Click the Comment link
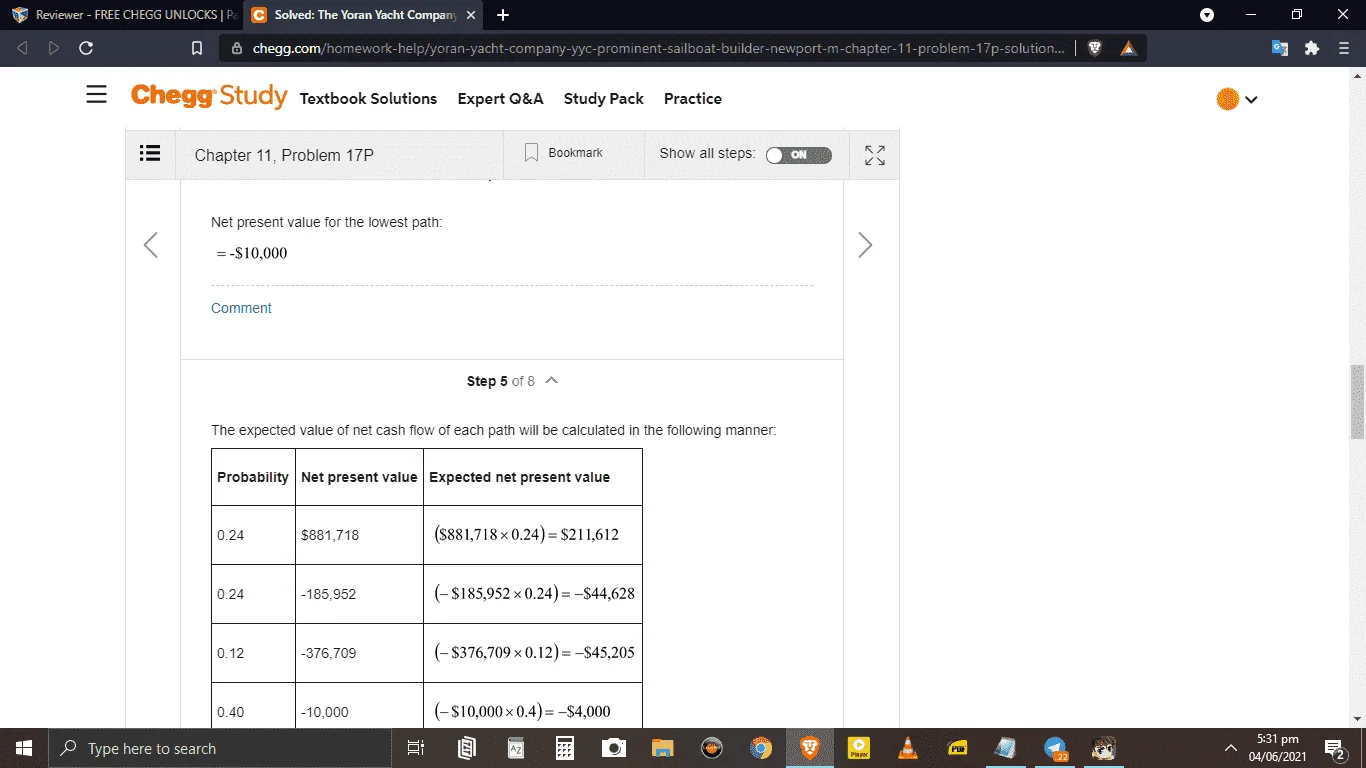Image resolution: width=1366 pixels, height=768 pixels. click(241, 308)
